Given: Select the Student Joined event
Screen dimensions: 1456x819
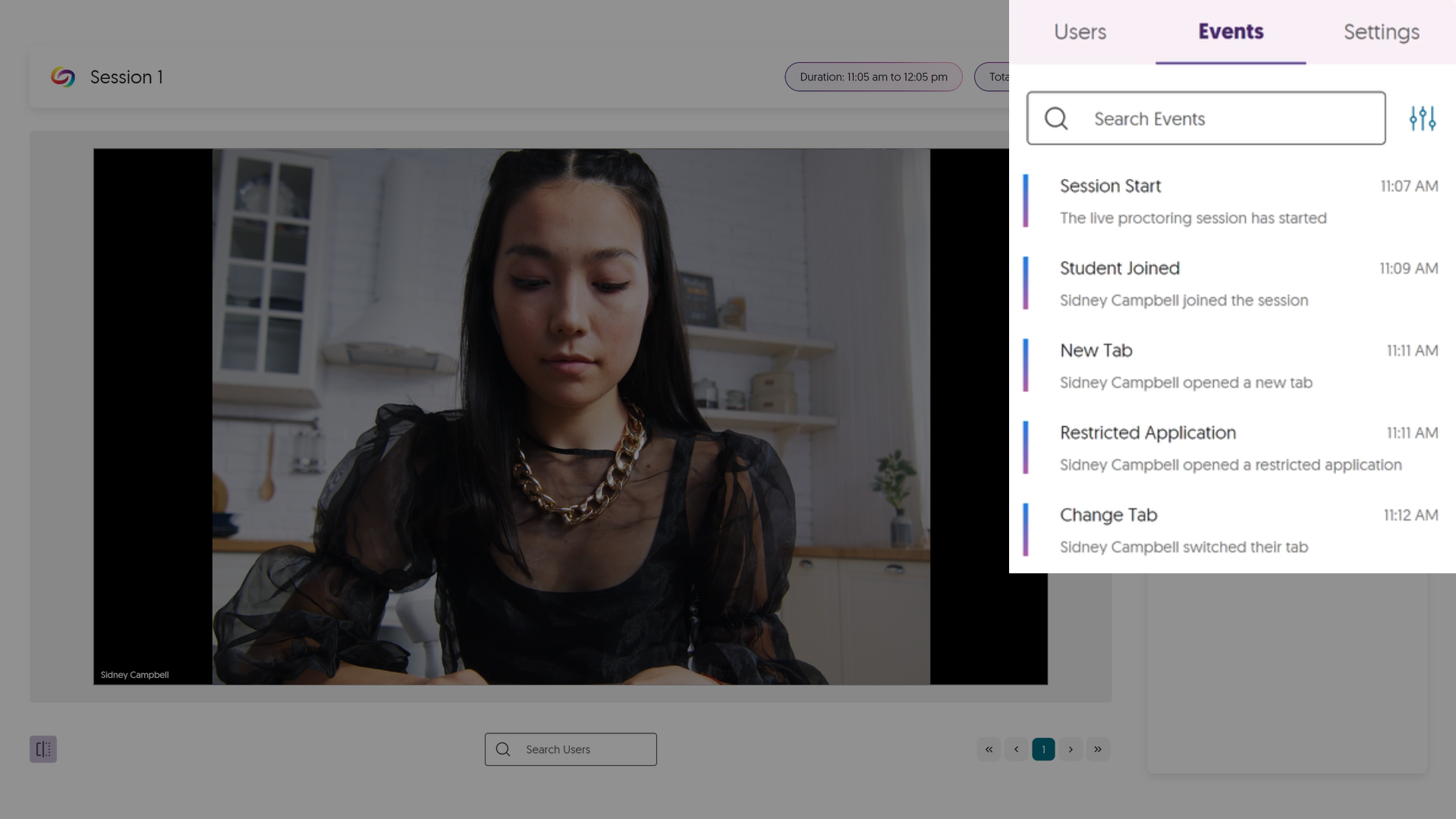Looking at the screenshot, I should click(x=1229, y=284).
